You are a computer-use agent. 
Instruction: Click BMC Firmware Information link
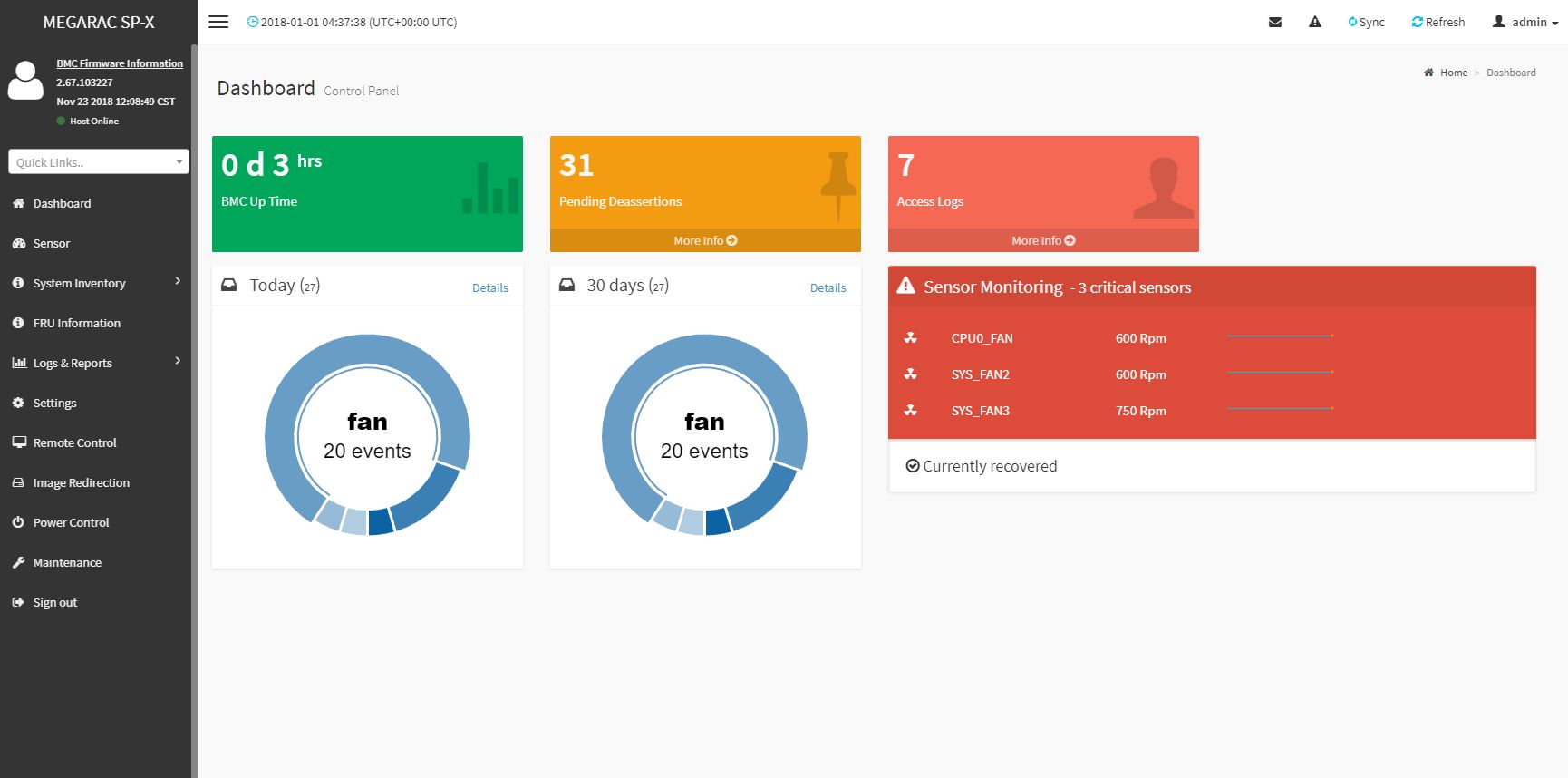point(120,63)
